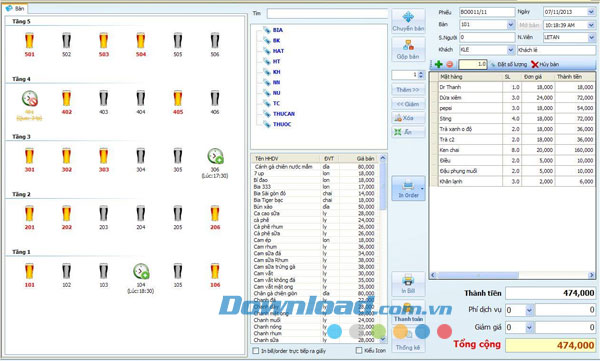
Task: Switch to the Bàn tab
Action: click(x=15, y=8)
